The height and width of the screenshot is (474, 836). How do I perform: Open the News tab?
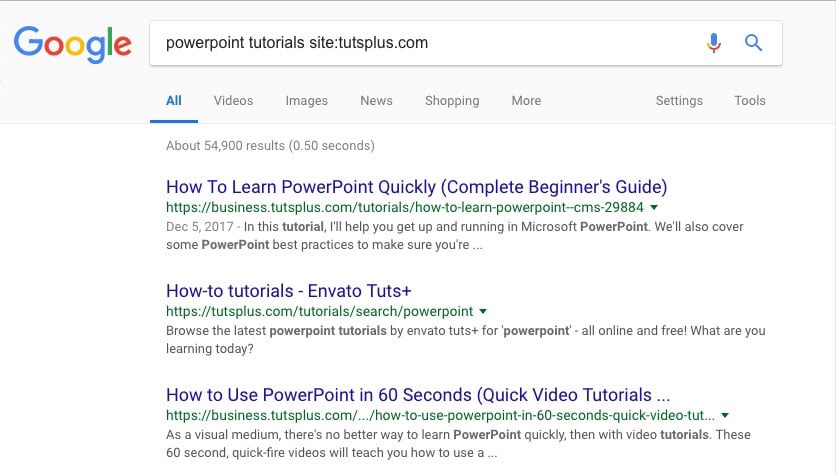376,100
